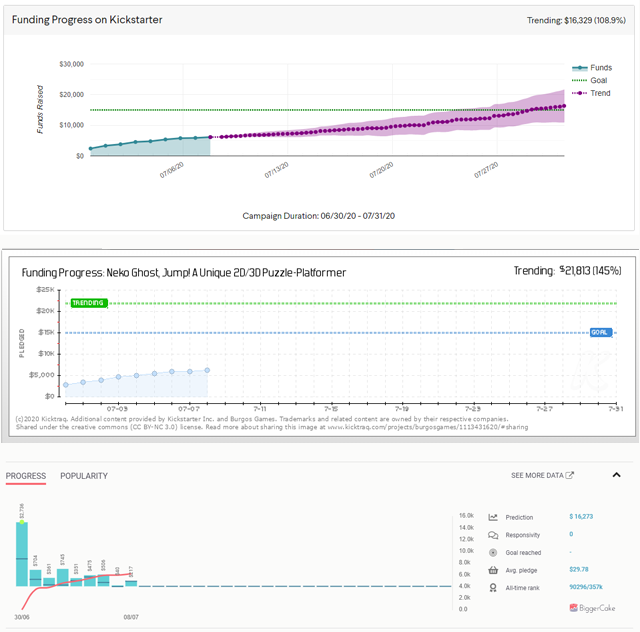
Task: Click the $745 daily pledge bar
Action: point(62,577)
